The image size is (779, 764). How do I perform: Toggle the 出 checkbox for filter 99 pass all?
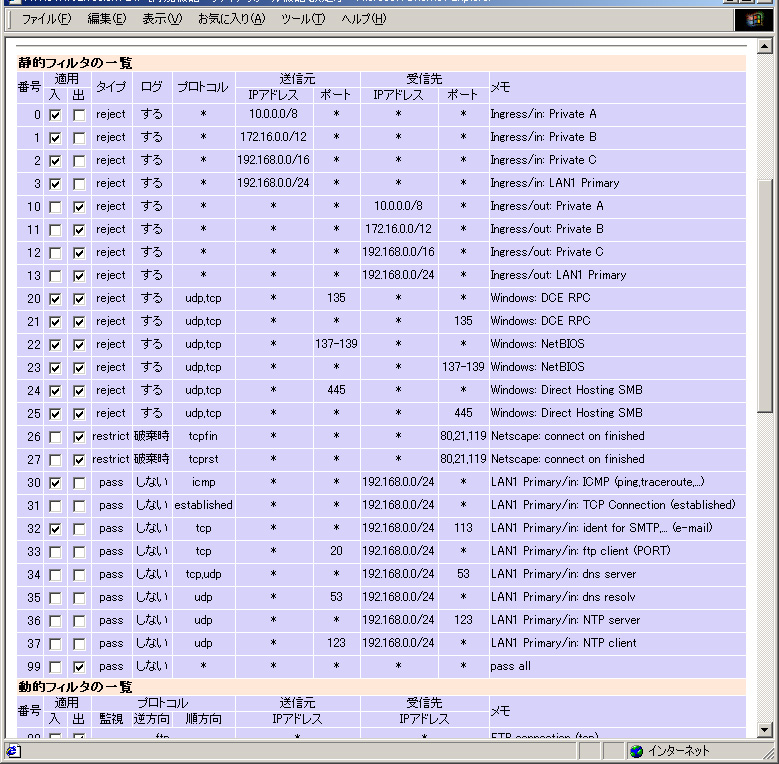[79, 667]
